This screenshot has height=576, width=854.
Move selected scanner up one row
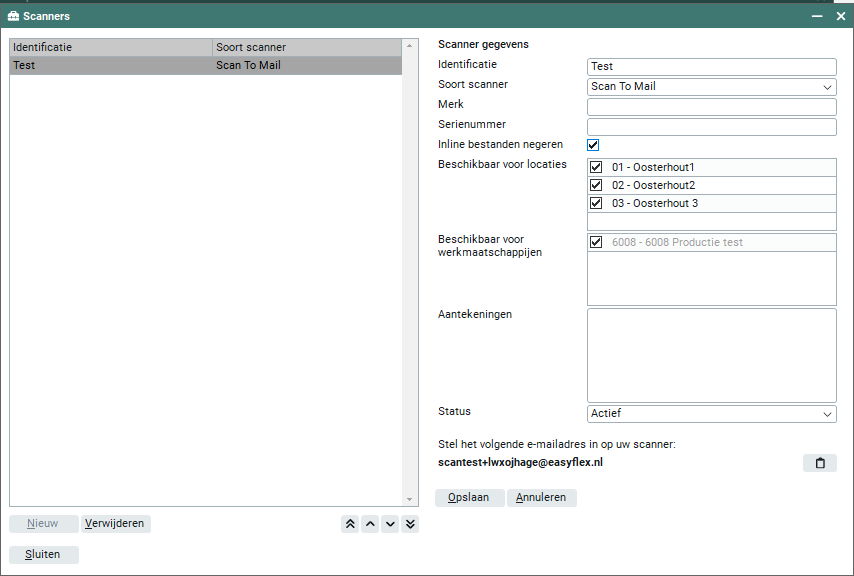[x=370, y=524]
